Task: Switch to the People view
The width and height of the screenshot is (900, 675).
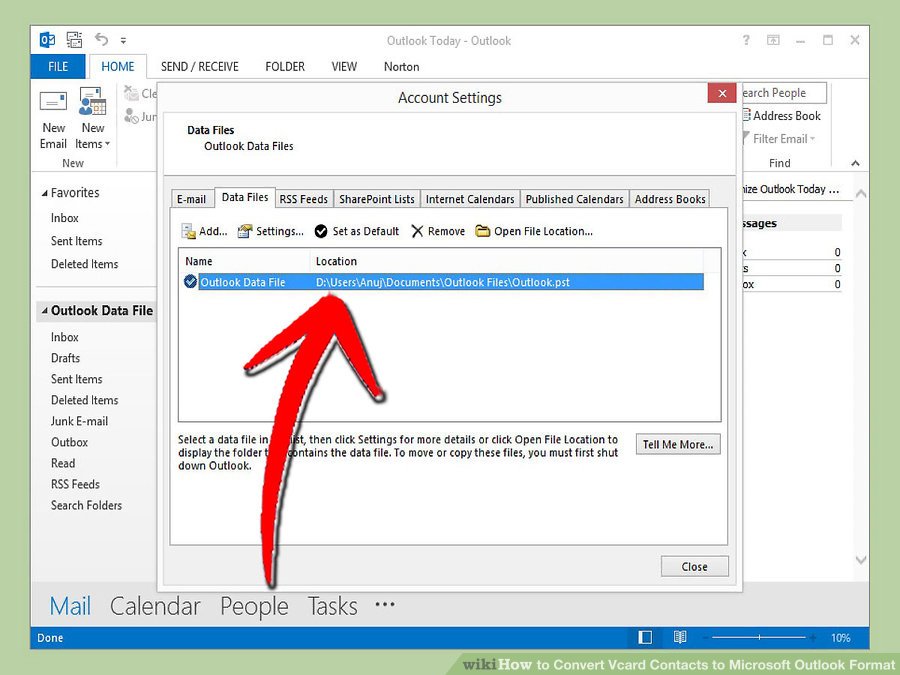Action: (253, 606)
